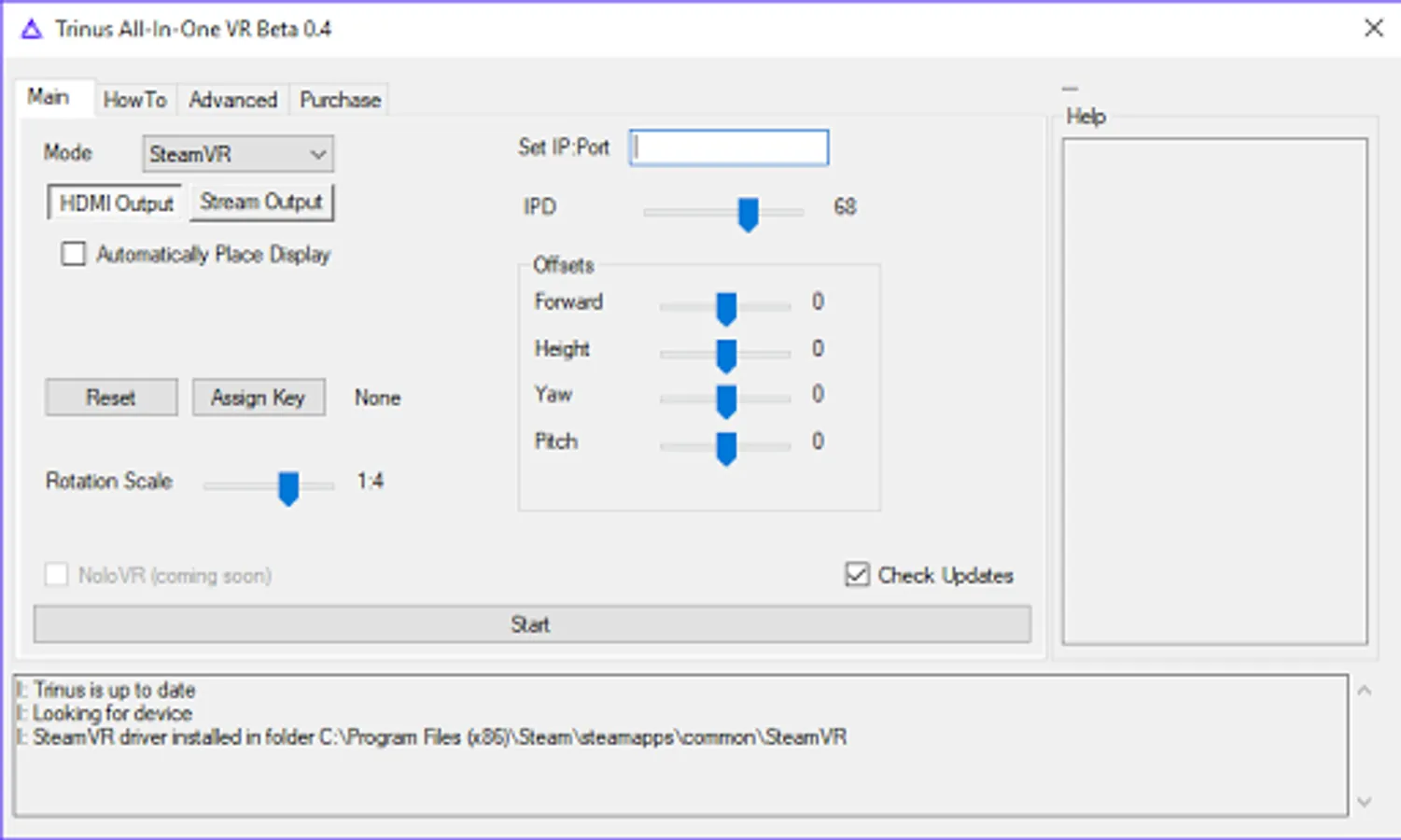
Task: Click the IPD value 68
Action: tap(845, 206)
